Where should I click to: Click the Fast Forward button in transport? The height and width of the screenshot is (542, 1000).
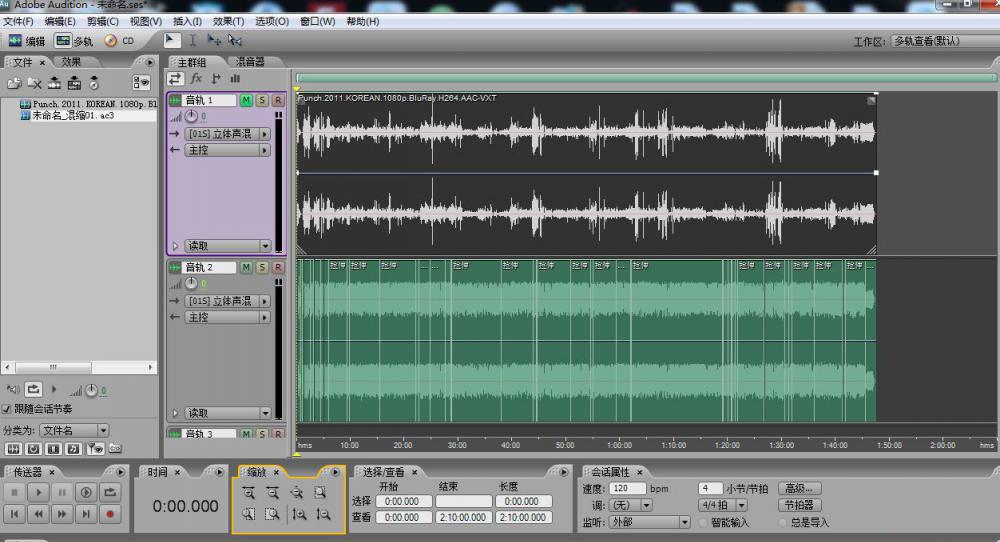point(62,514)
